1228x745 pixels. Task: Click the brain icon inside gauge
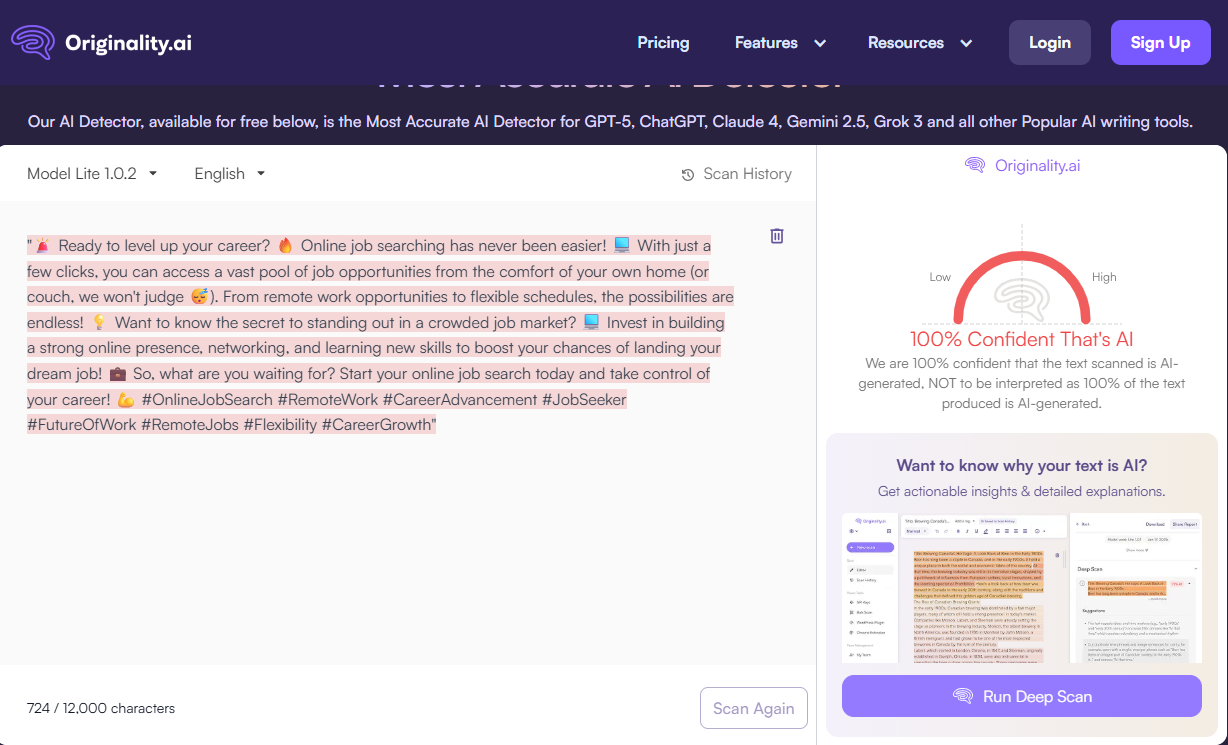(x=1021, y=302)
